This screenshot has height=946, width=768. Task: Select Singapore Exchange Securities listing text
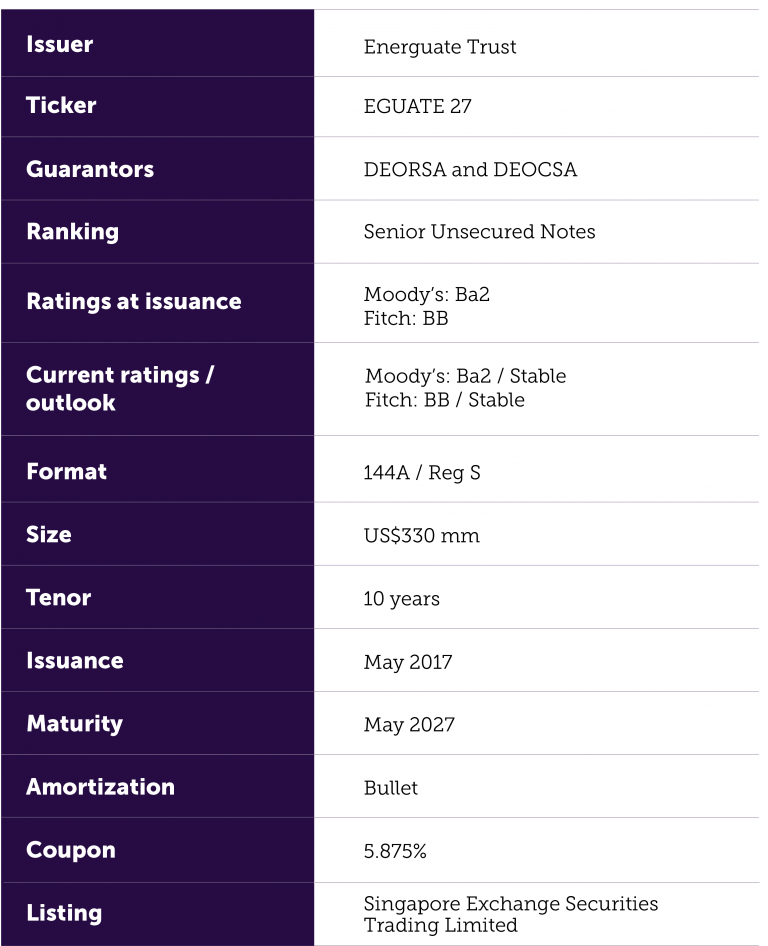[x=511, y=904]
